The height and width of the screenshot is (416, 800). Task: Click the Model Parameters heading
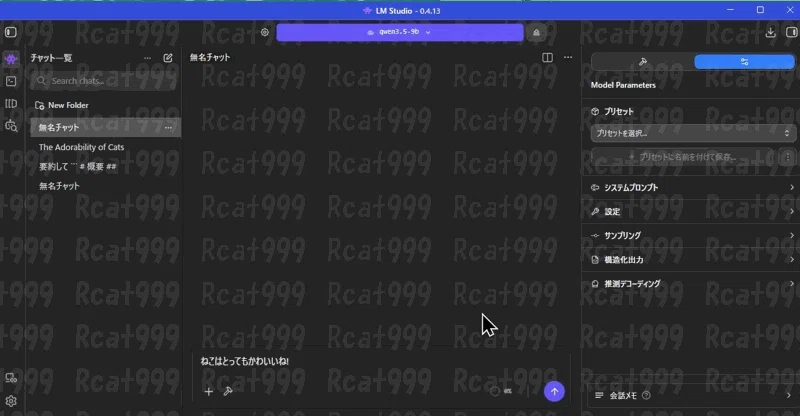tap(623, 85)
